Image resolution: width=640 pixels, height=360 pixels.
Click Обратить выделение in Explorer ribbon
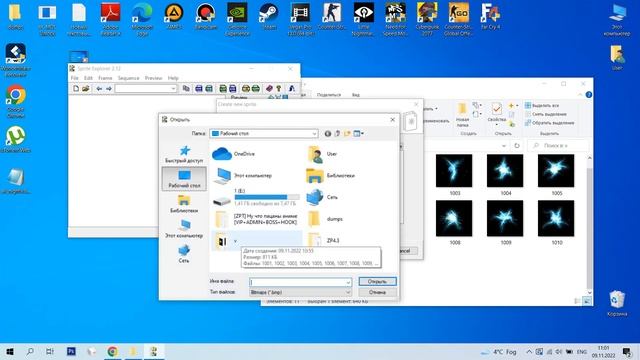point(549,122)
